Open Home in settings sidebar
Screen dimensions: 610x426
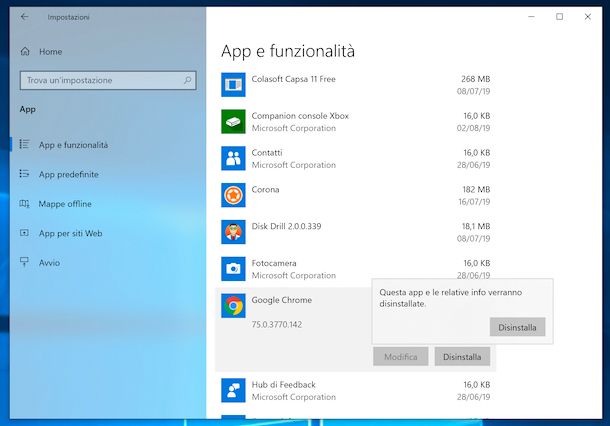tap(51, 52)
